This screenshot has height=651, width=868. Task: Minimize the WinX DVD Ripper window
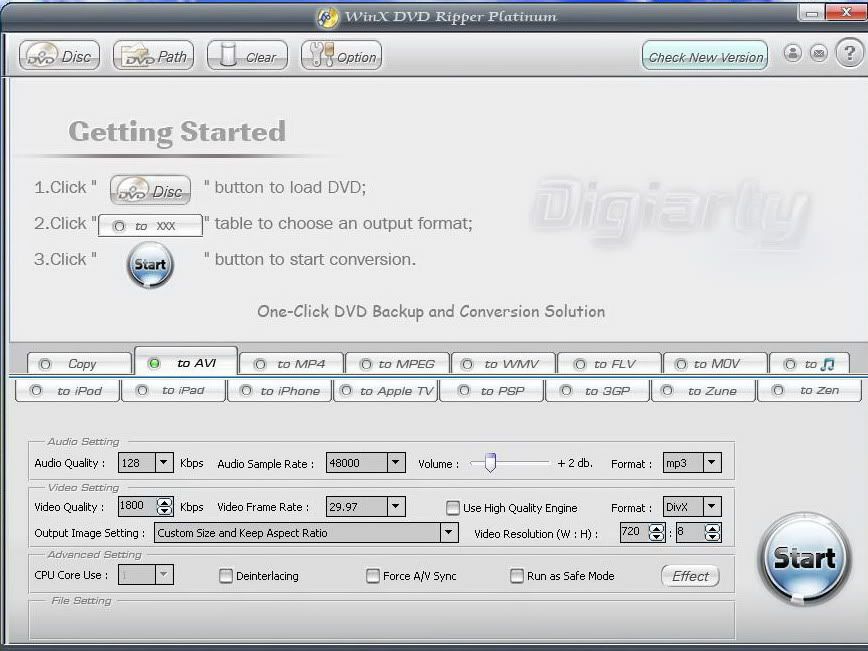(812, 13)
